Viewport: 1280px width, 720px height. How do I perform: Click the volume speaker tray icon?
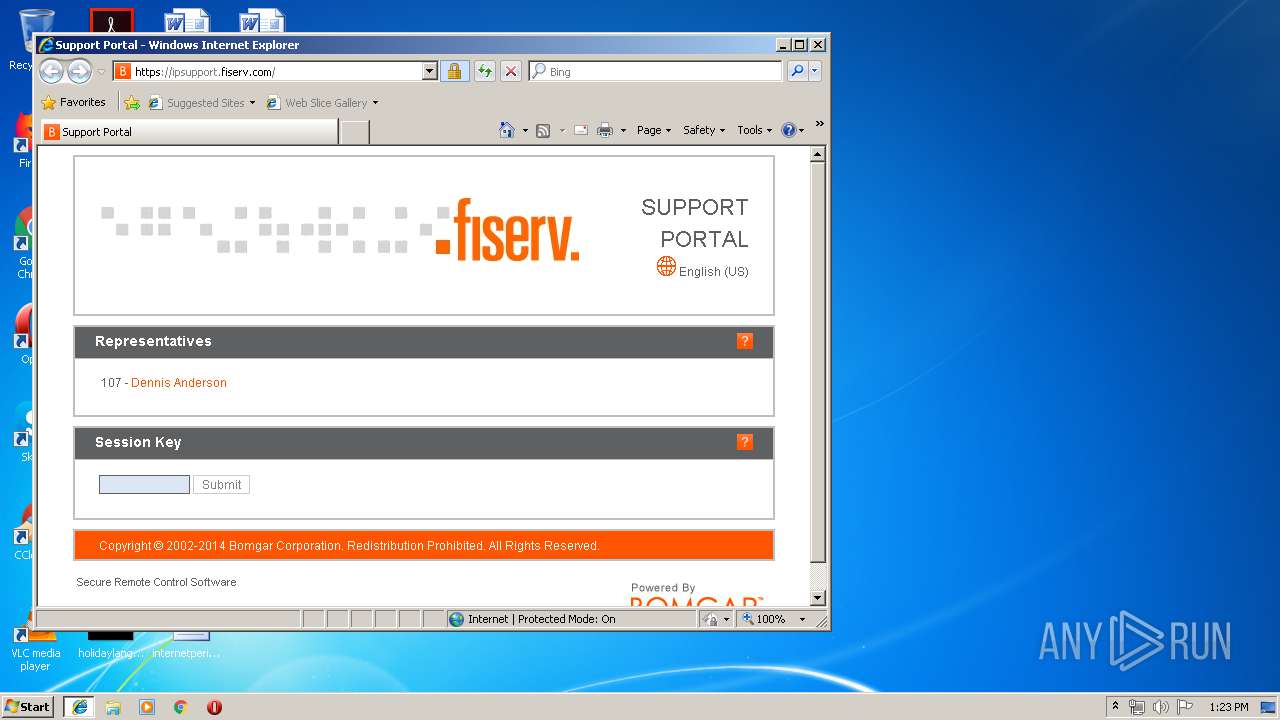(x=1161, y=707)
